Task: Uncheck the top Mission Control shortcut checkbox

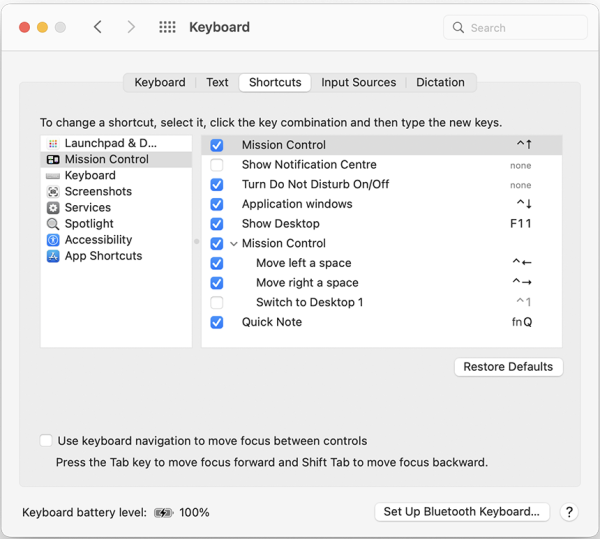Action: tap(217, 145)
